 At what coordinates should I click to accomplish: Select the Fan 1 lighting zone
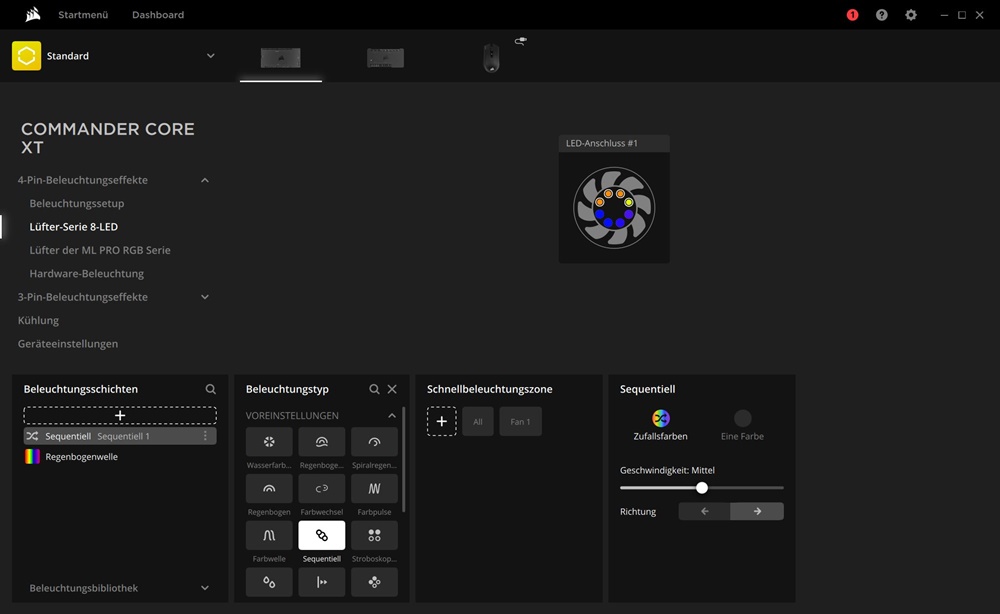click(x=520, y=421)
